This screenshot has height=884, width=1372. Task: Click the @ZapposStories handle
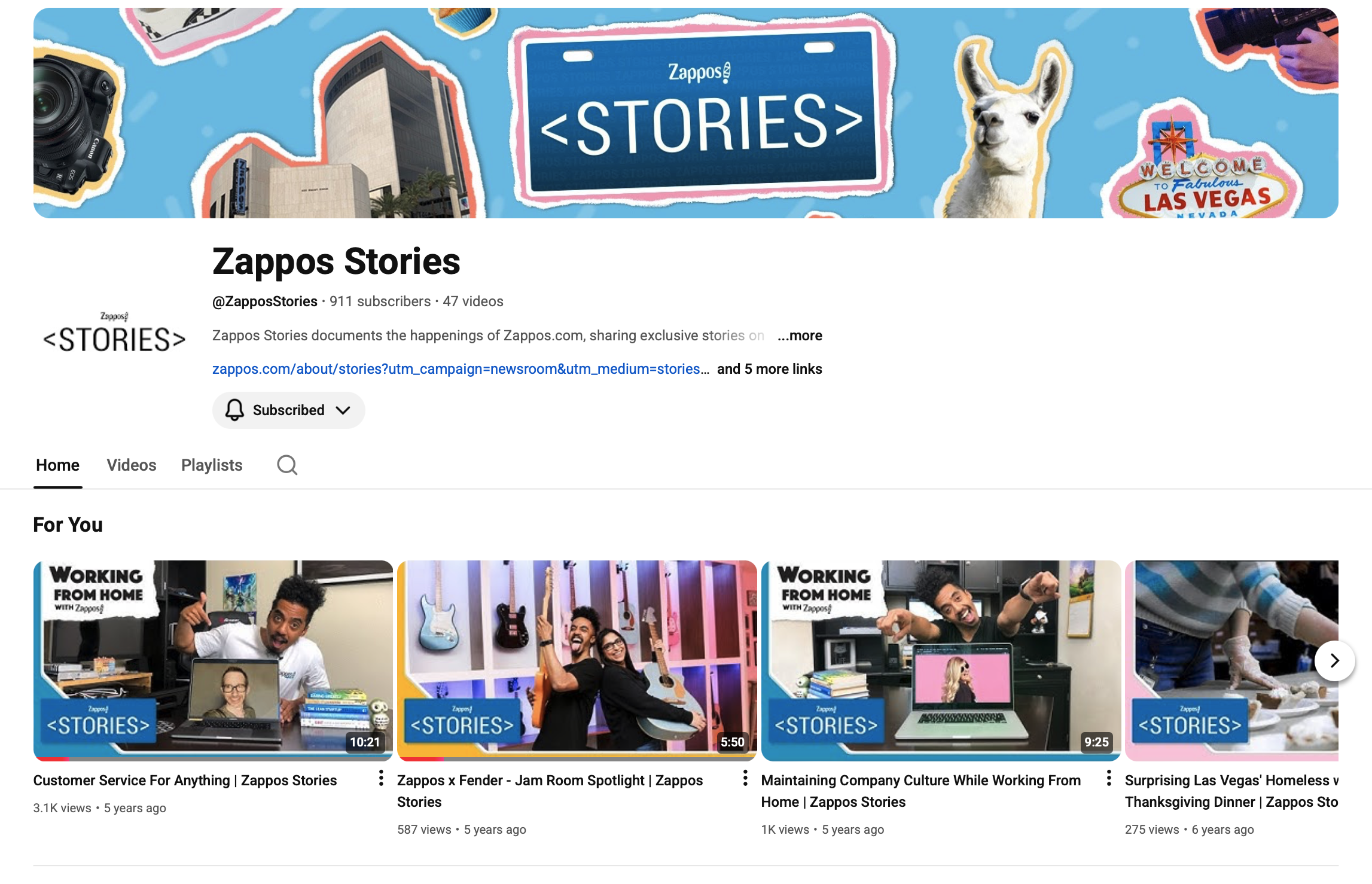click(x=264, y=301)
